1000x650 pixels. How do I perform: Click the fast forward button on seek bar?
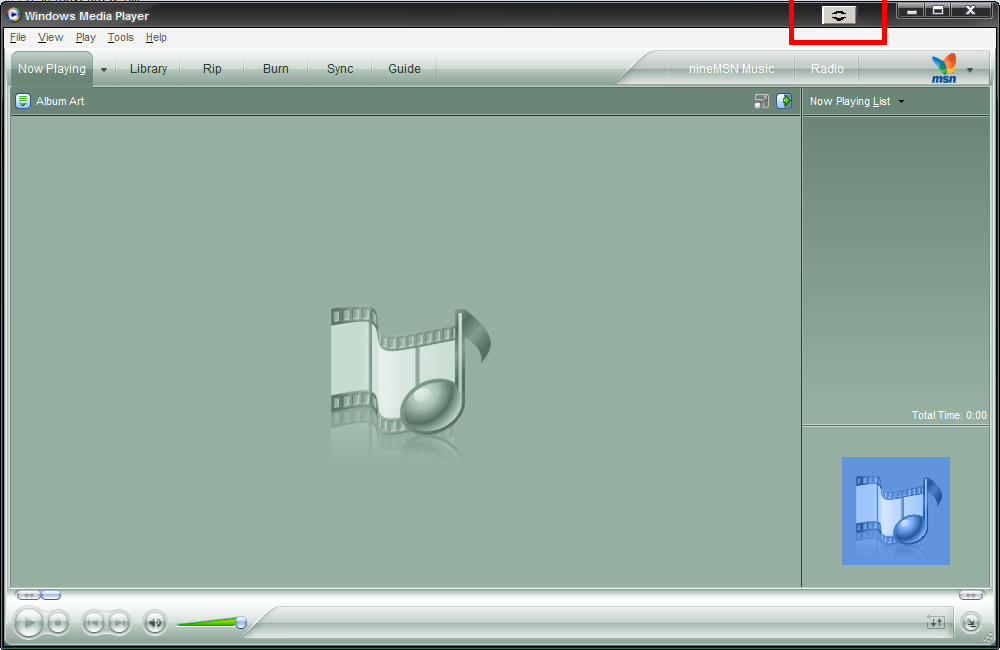tap(971, 595)
